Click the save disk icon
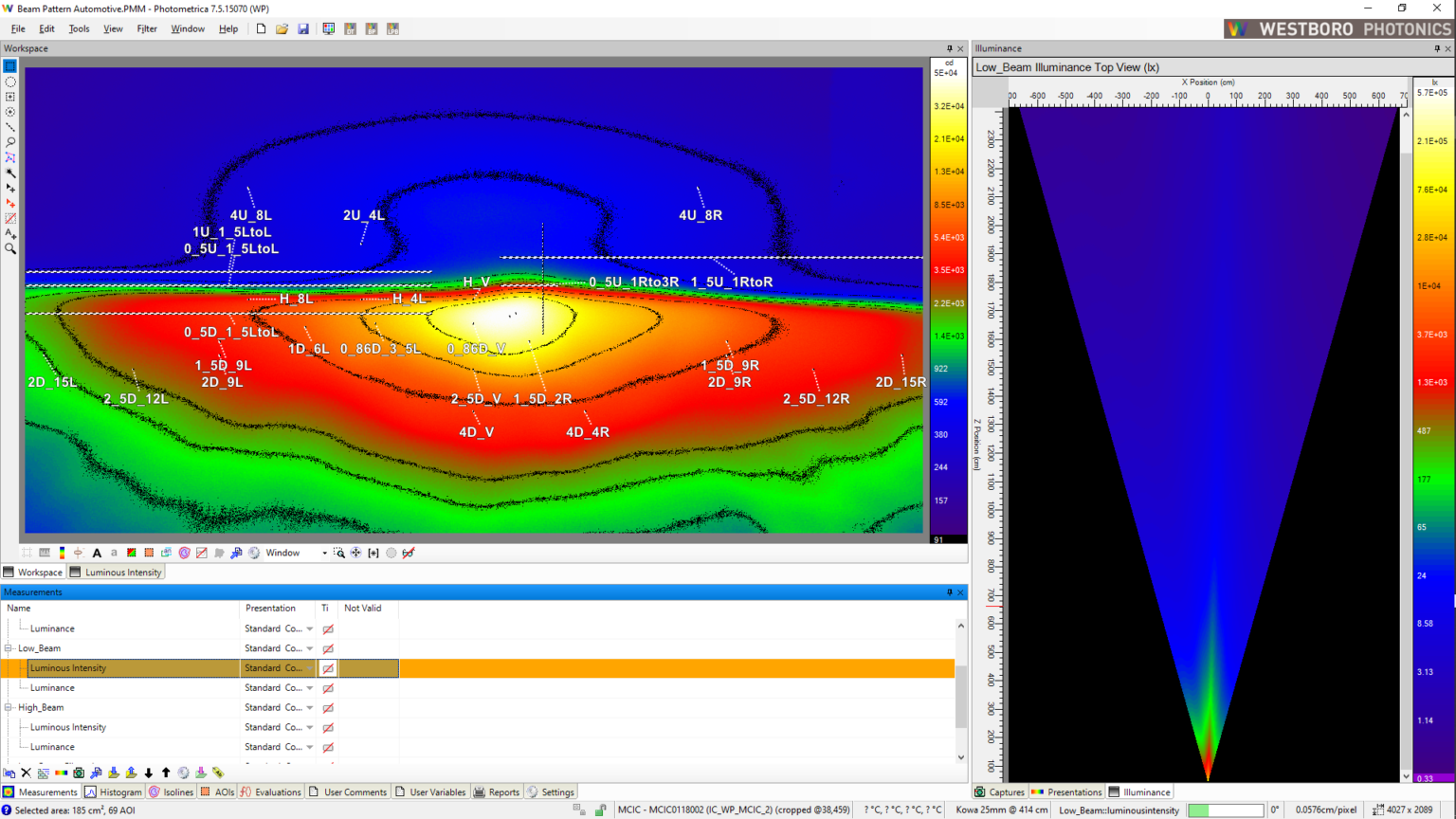Screen dimensions: 1456x819 pos(303,29)
